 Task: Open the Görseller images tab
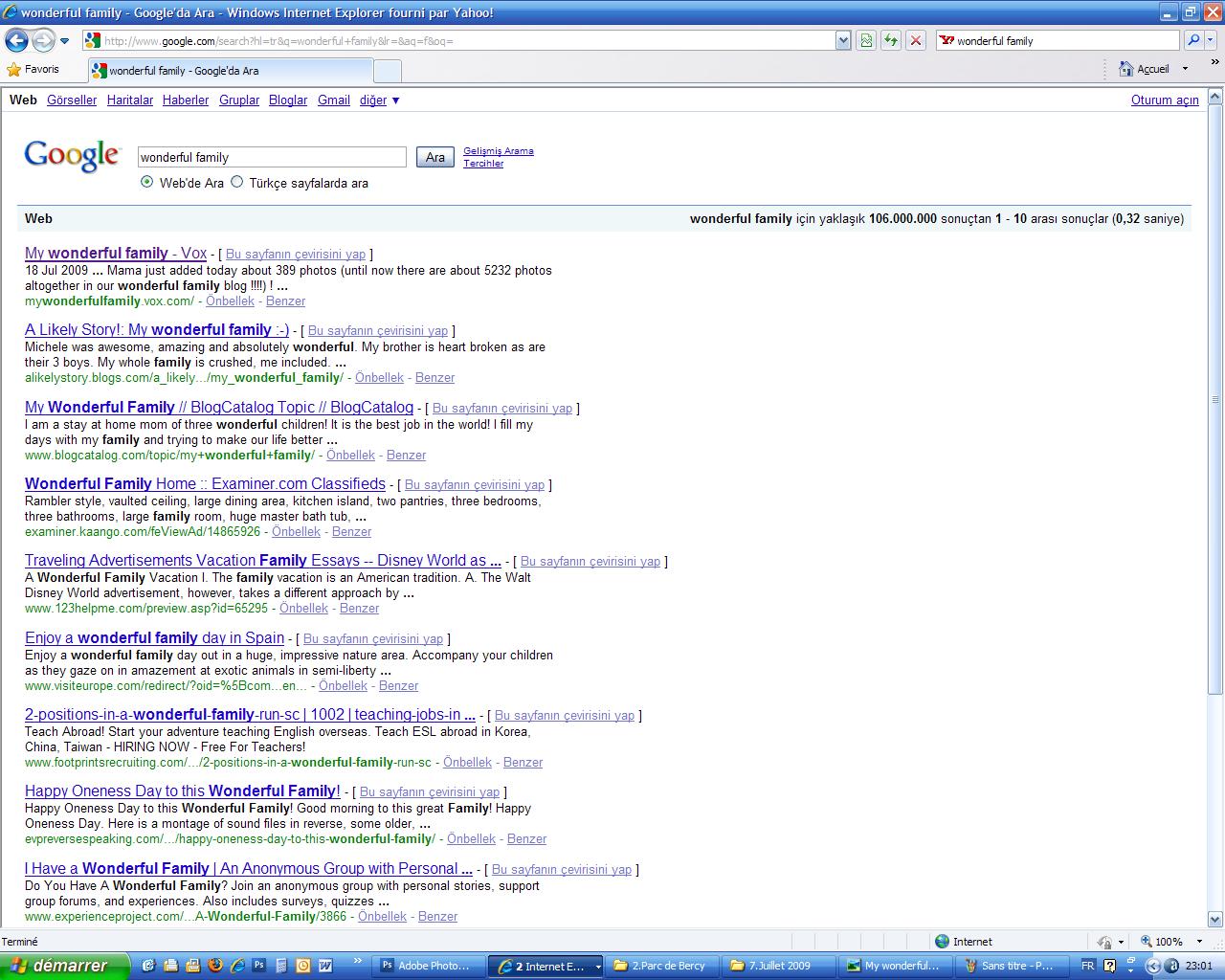(72, 100)
